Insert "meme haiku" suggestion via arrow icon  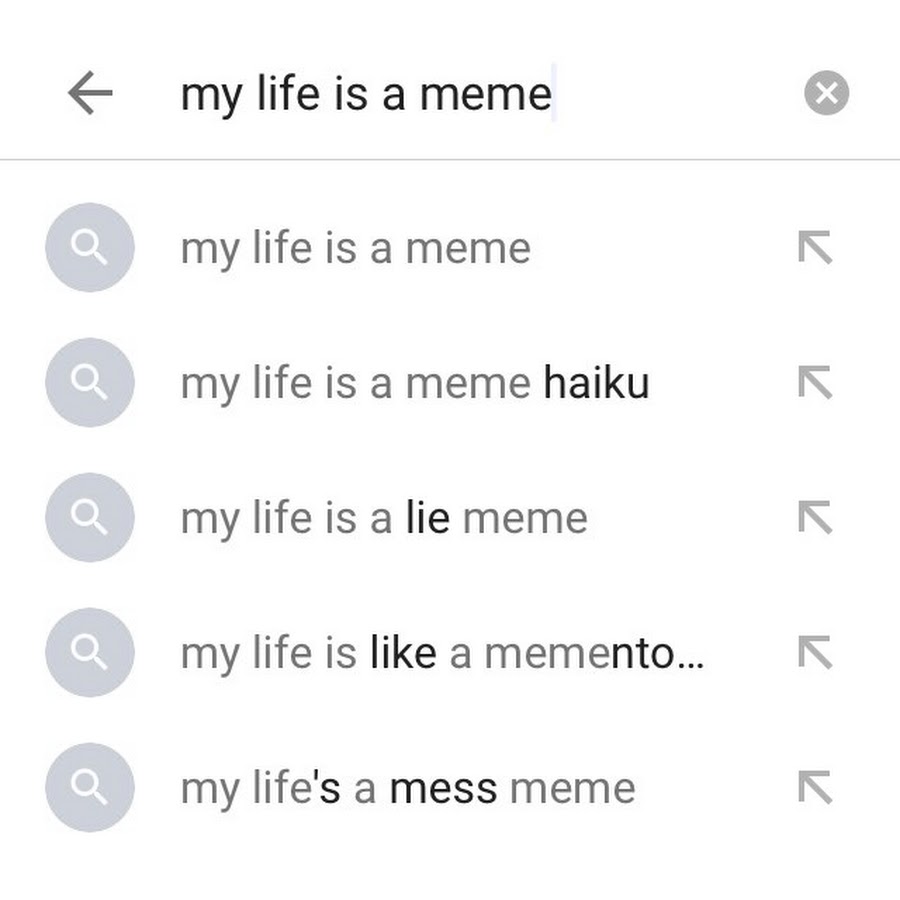[x=815, y=383]
